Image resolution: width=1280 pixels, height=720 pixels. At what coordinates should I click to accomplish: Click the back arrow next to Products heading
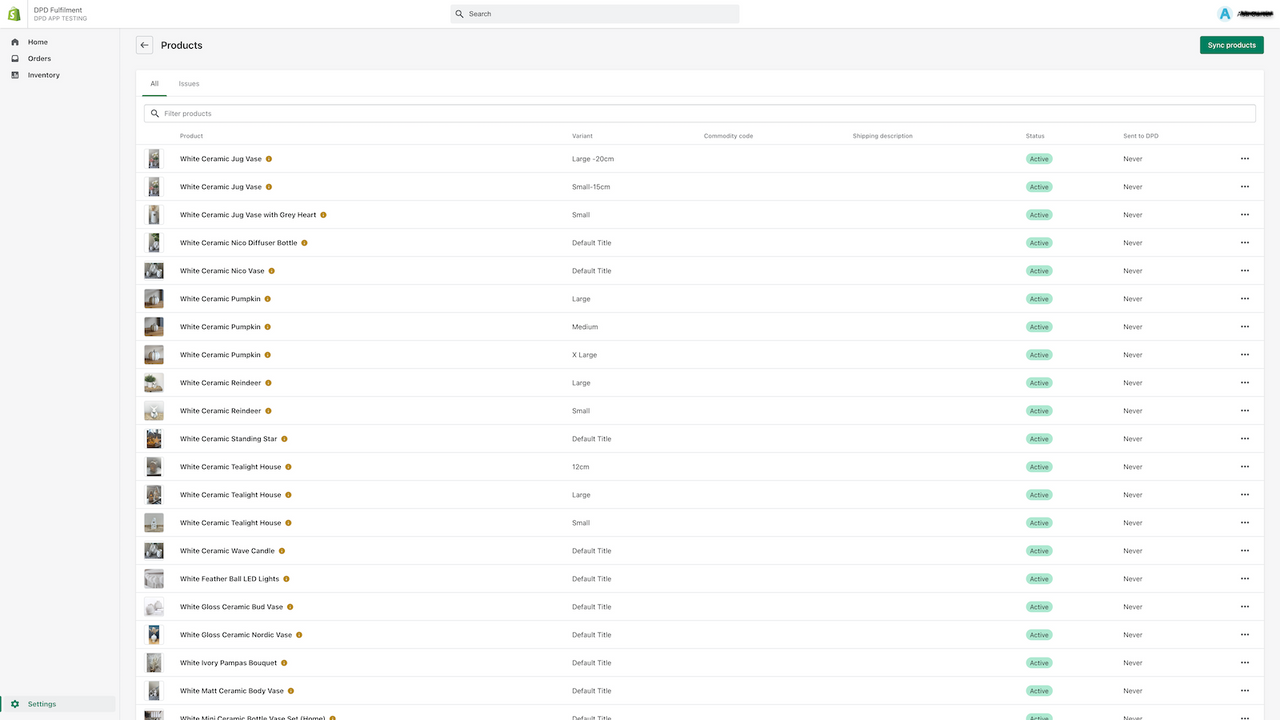click(x=143, y=45)
